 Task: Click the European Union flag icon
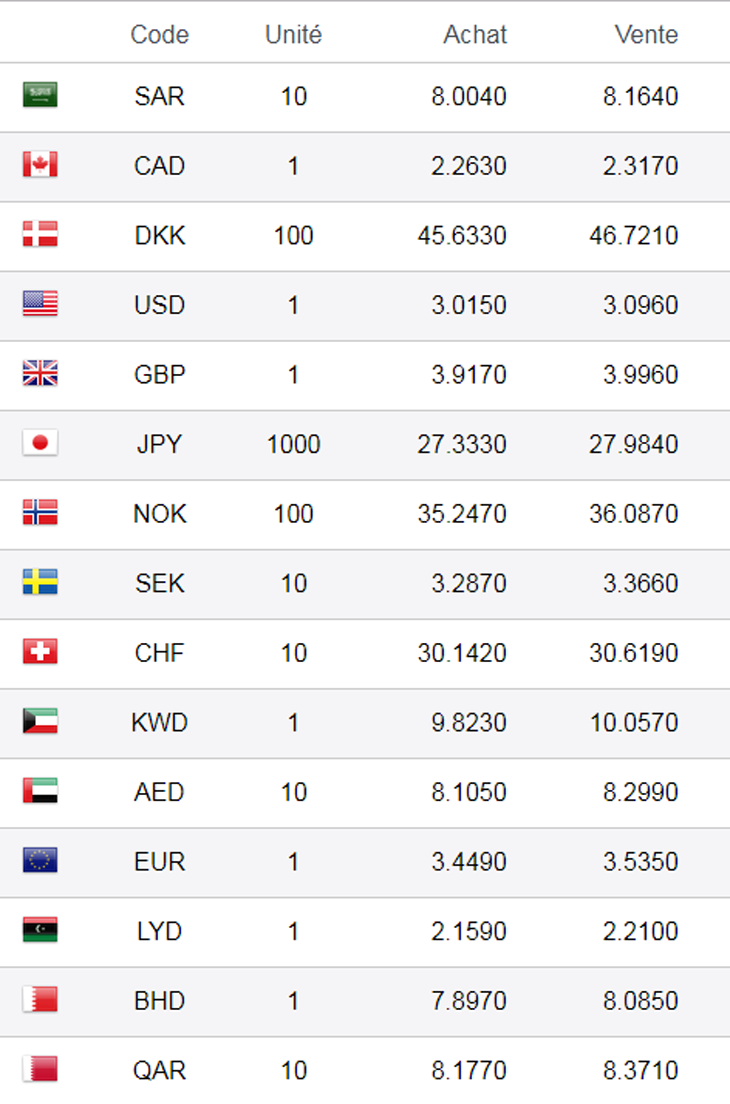point(40,861)
